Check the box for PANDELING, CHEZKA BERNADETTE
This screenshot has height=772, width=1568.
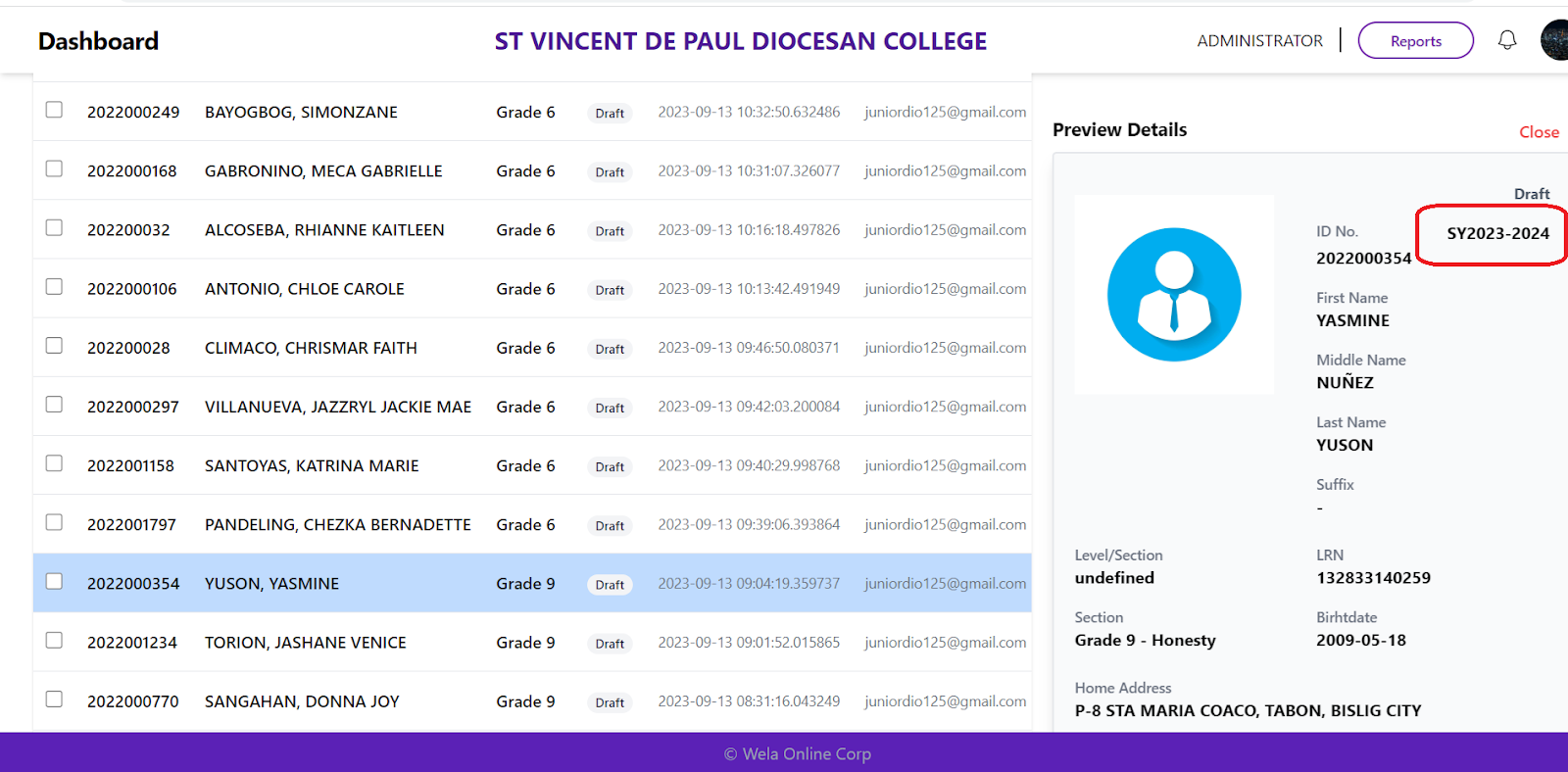pos(54,522)
